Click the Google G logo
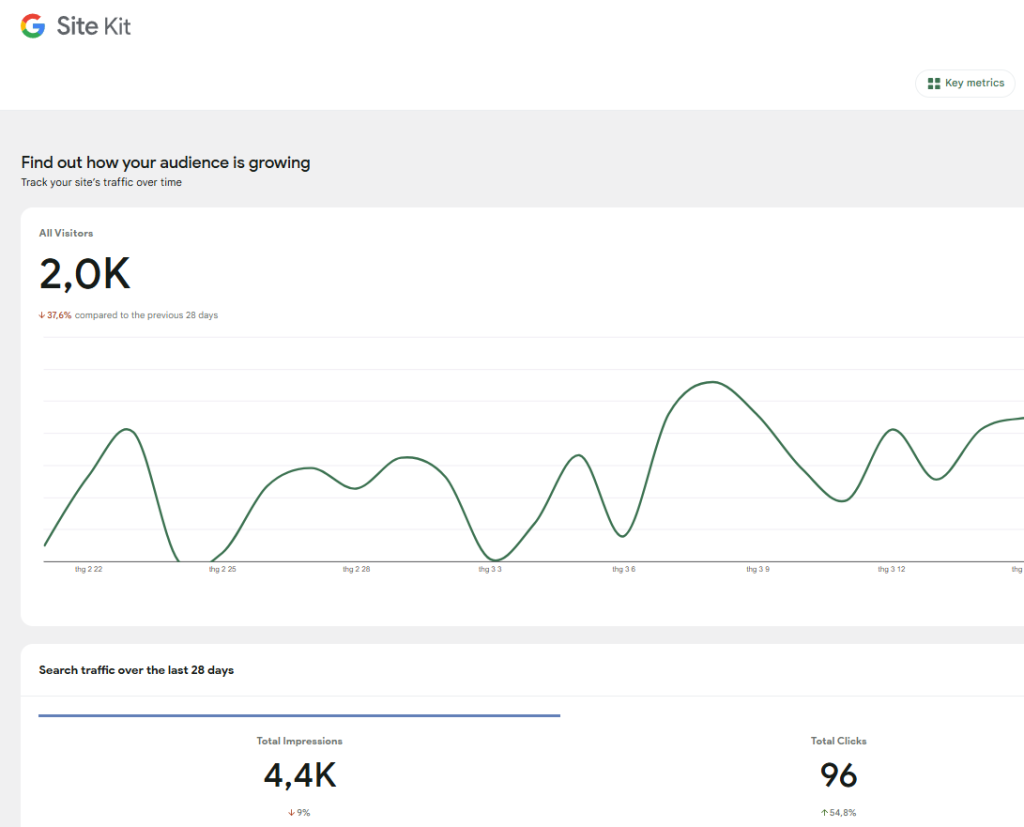Image resolution: width=1024 pixels, height=827 pixels. pyautogui.click(x=33, y=26)
